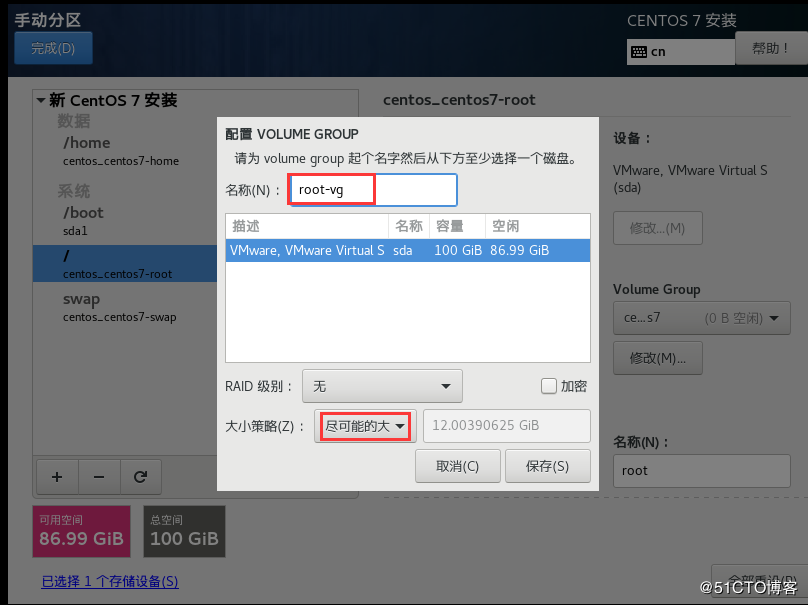Select the VMware Virtual S sda disk row
The image size is (808, 605).
pos(408,250)
